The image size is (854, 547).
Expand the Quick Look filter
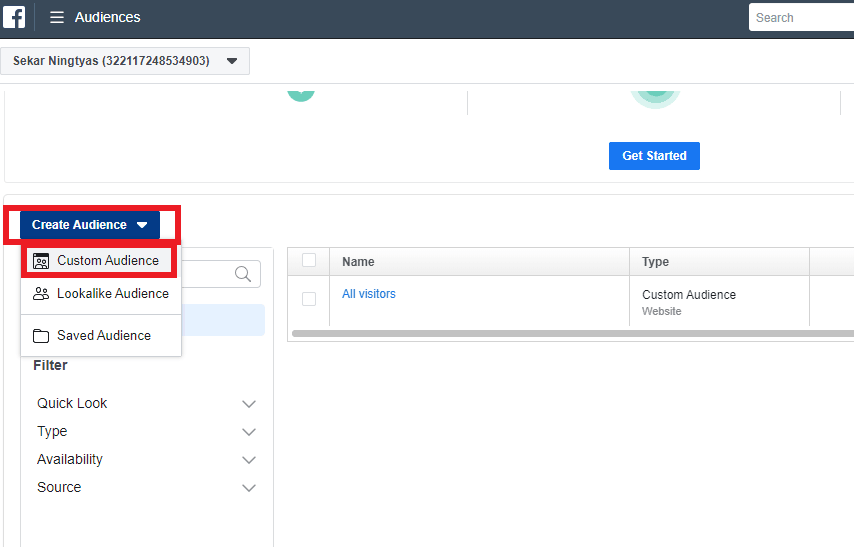pyautogui.click(x=249, y=404)
